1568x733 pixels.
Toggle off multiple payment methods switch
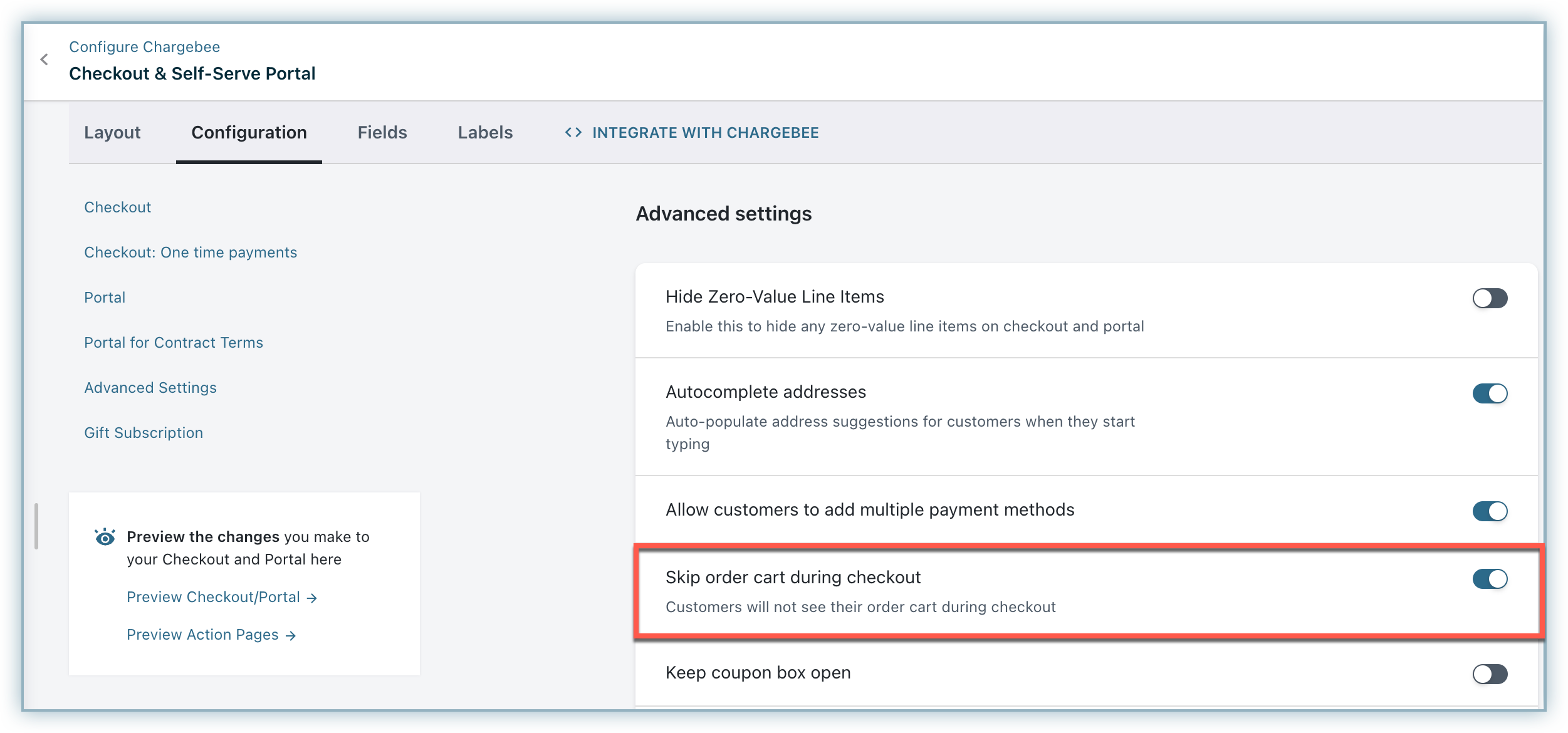(x=1489, y=511)
